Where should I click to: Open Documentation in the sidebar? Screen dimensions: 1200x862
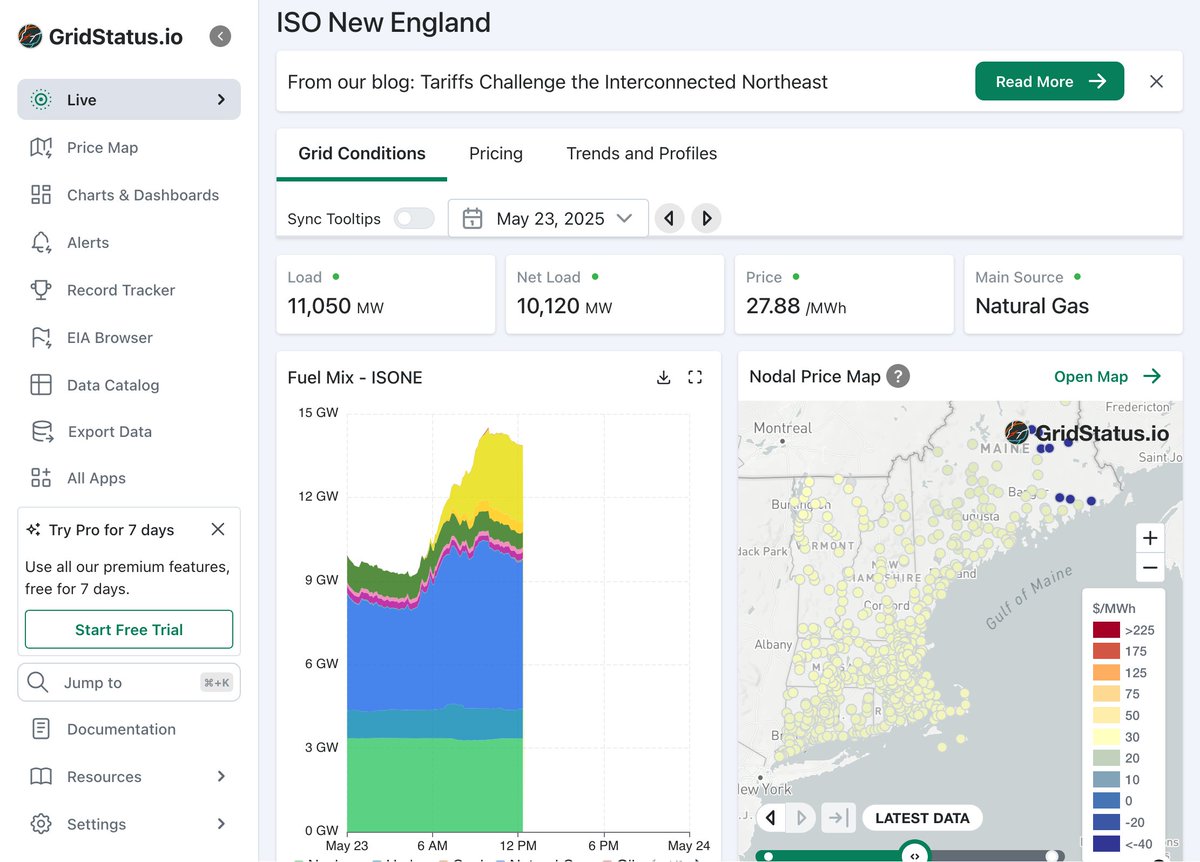pos(129,729)
